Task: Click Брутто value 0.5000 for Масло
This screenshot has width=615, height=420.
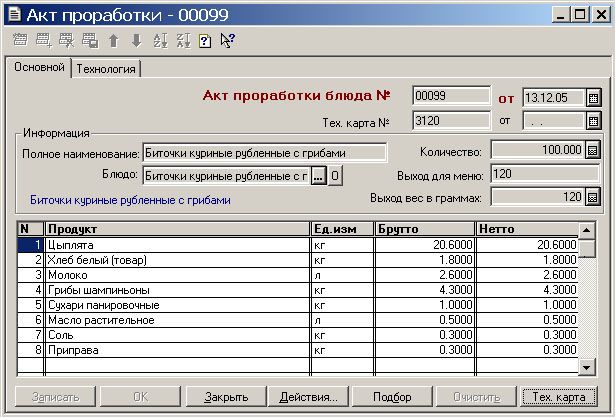Action: pos(425,320)
